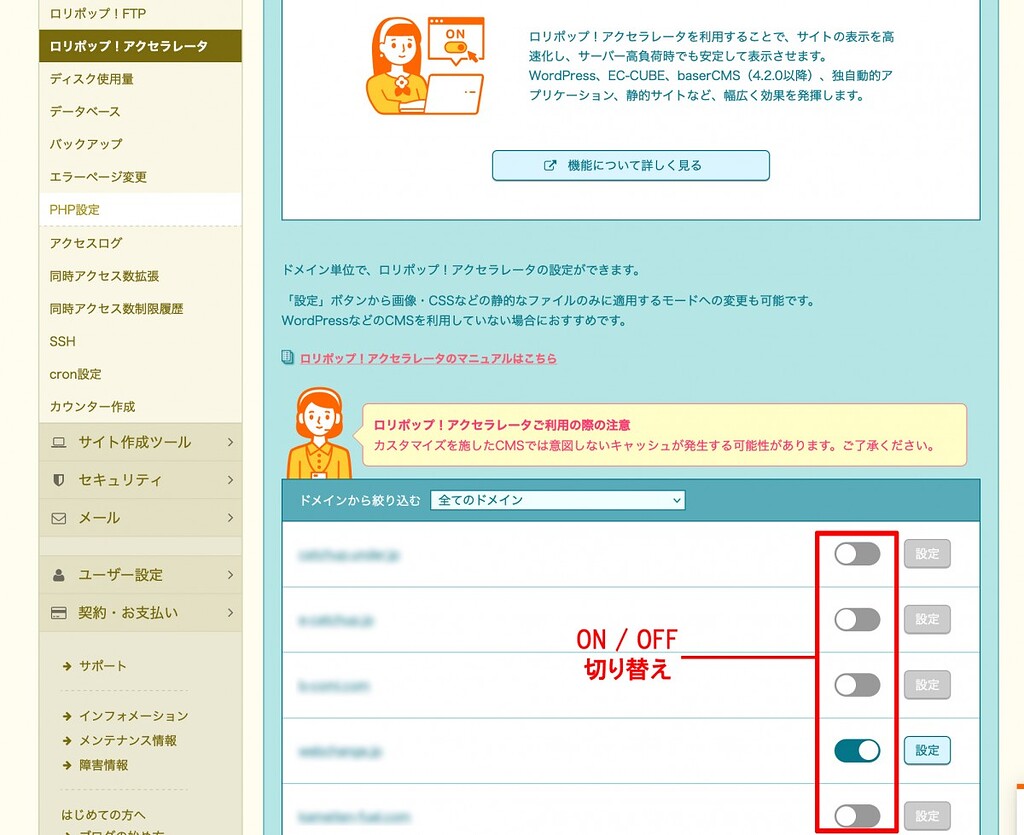Viewport: 1024px width, 835px height.
Task: Click the shield icon beside セキュリティ
Action: point(58,480)
